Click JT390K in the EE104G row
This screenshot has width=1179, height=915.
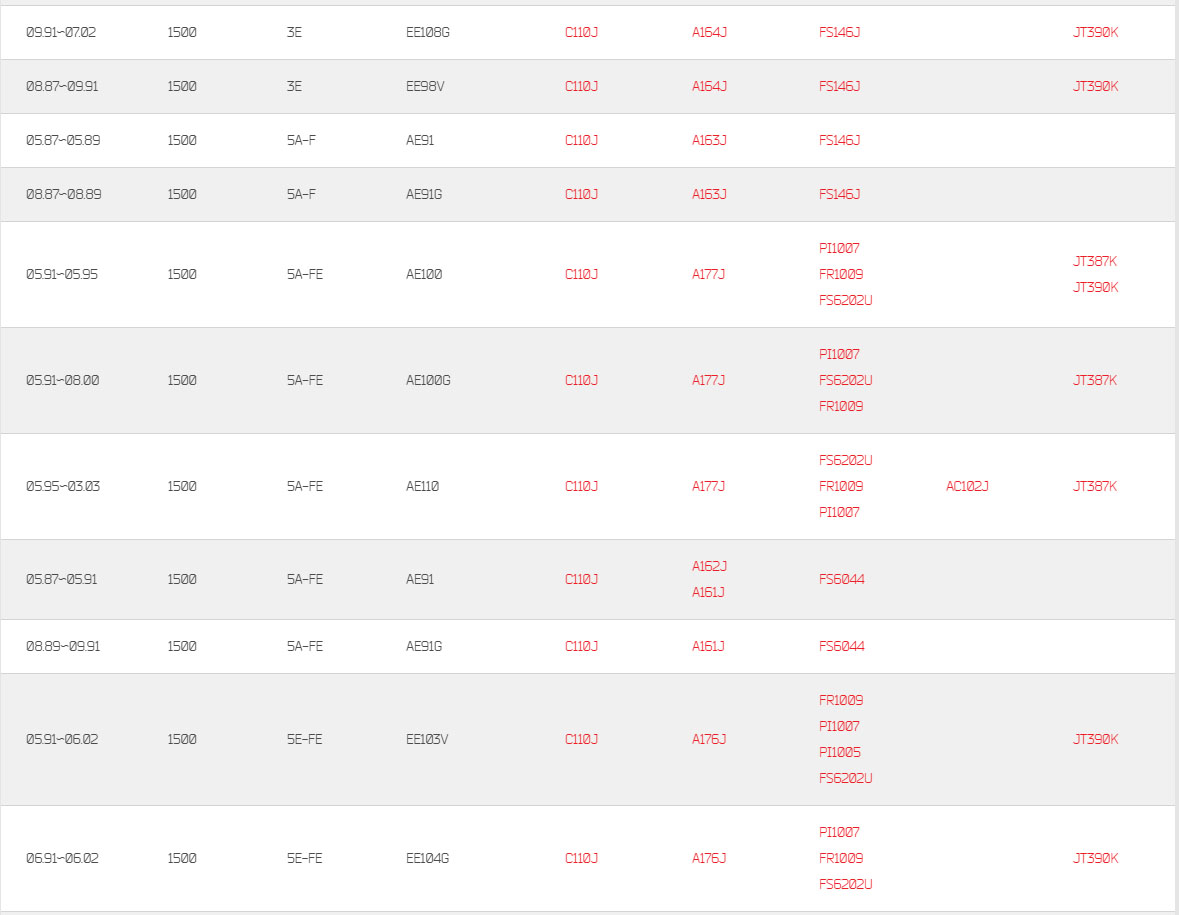(x=1095, y=859)
